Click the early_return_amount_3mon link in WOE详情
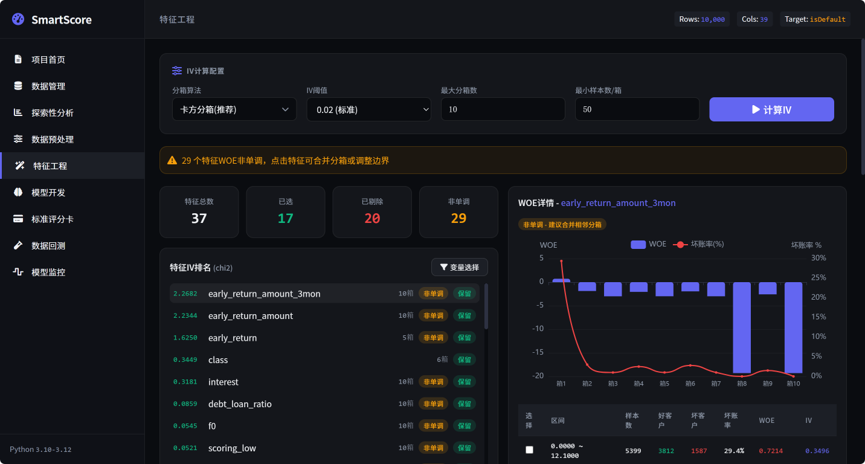 618,203
